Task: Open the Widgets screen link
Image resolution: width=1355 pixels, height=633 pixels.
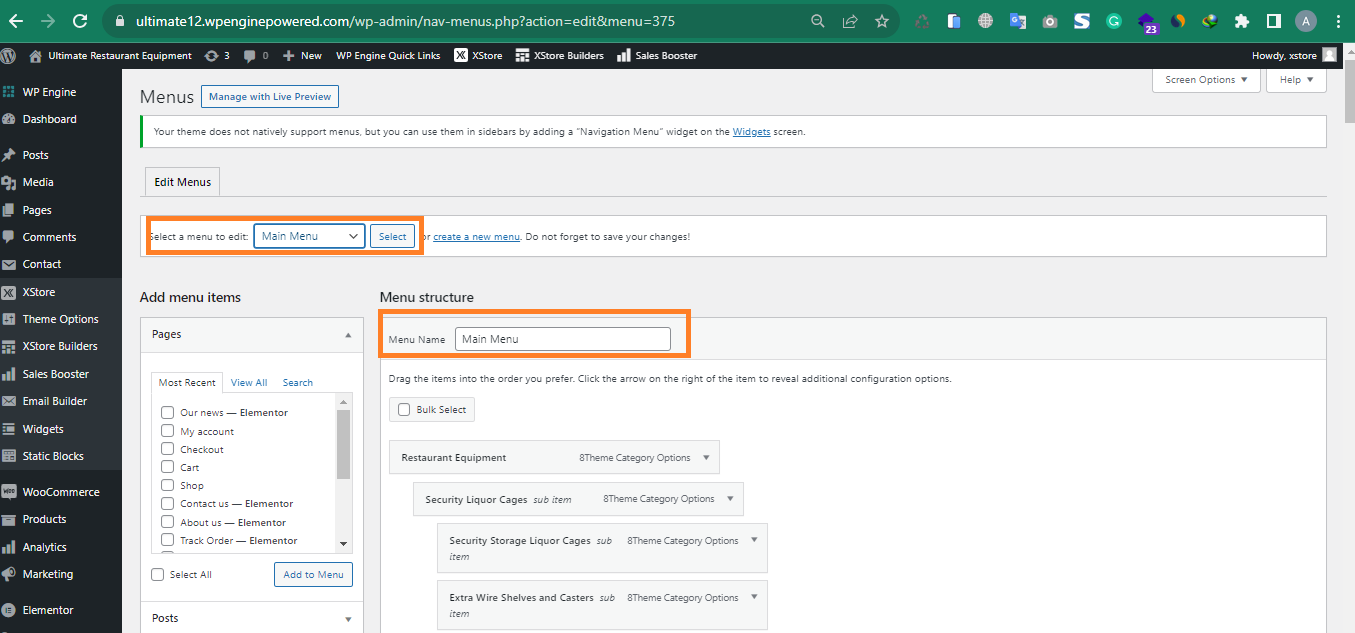Action: (751, 131)
